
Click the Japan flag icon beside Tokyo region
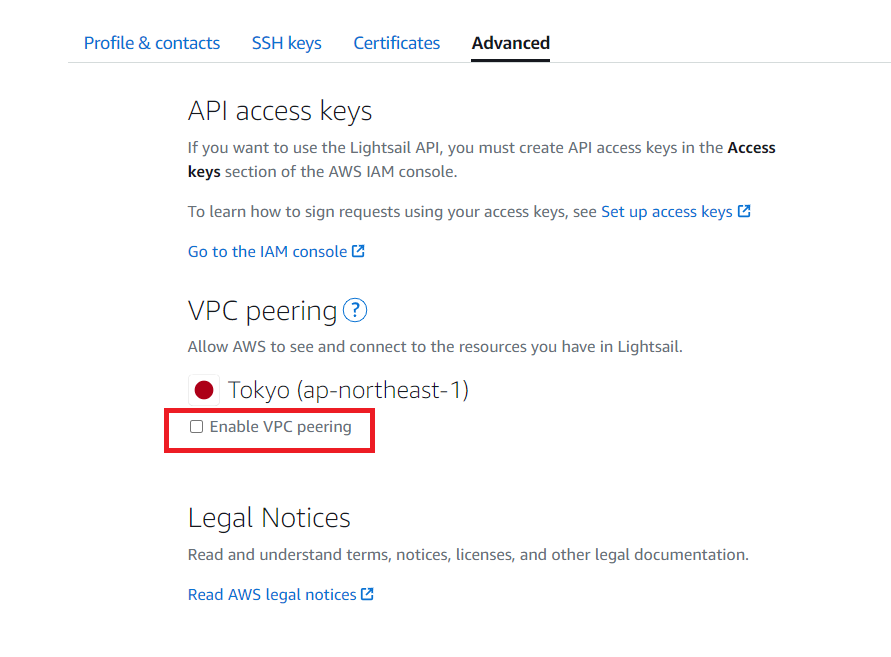click(x=203, y=387)
